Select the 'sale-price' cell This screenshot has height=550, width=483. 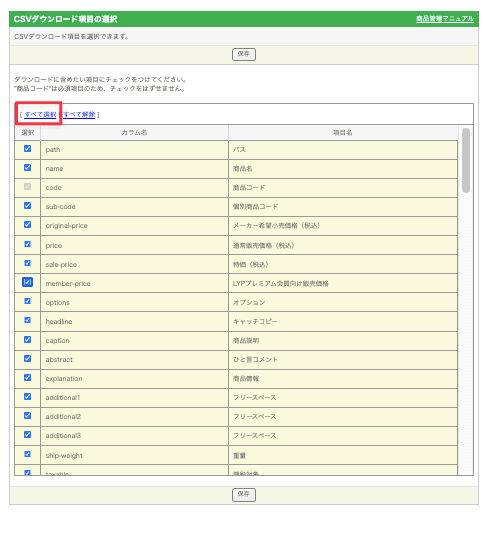click(134, 264)
